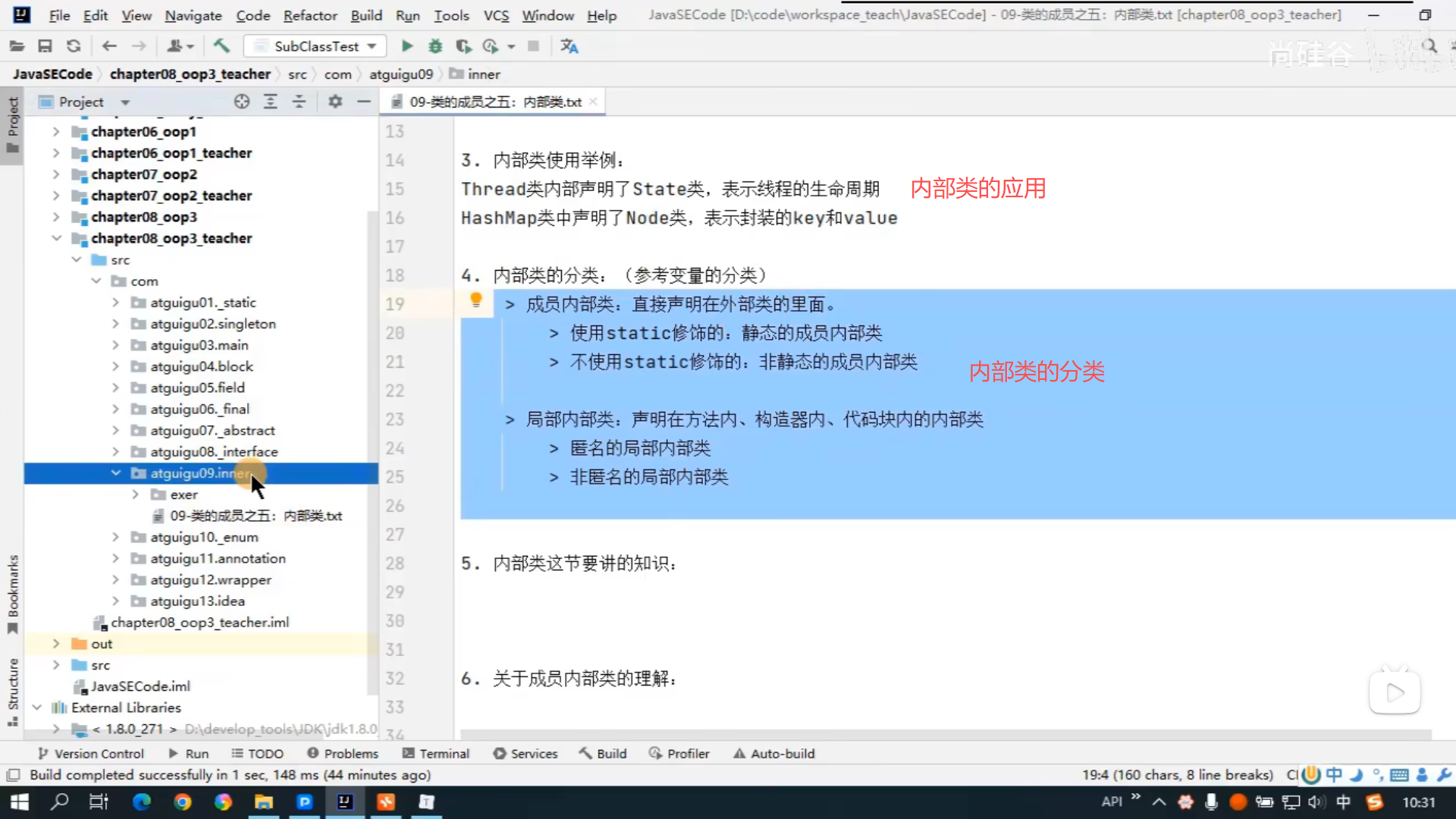This screenshot has height=819, width=1456.
Task: Click the intention lightbulb on line 19
Action: tap(475, 300)
